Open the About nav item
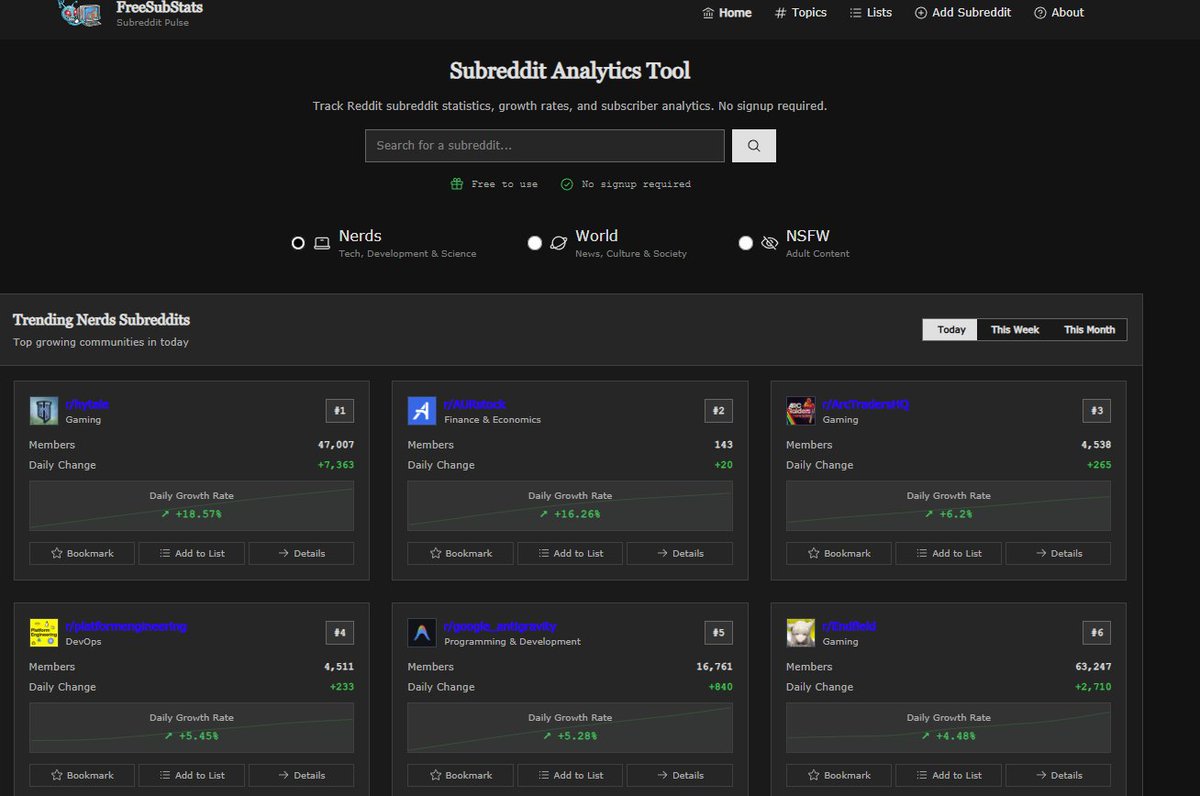1200x796 pixels. pos(1059,13)
